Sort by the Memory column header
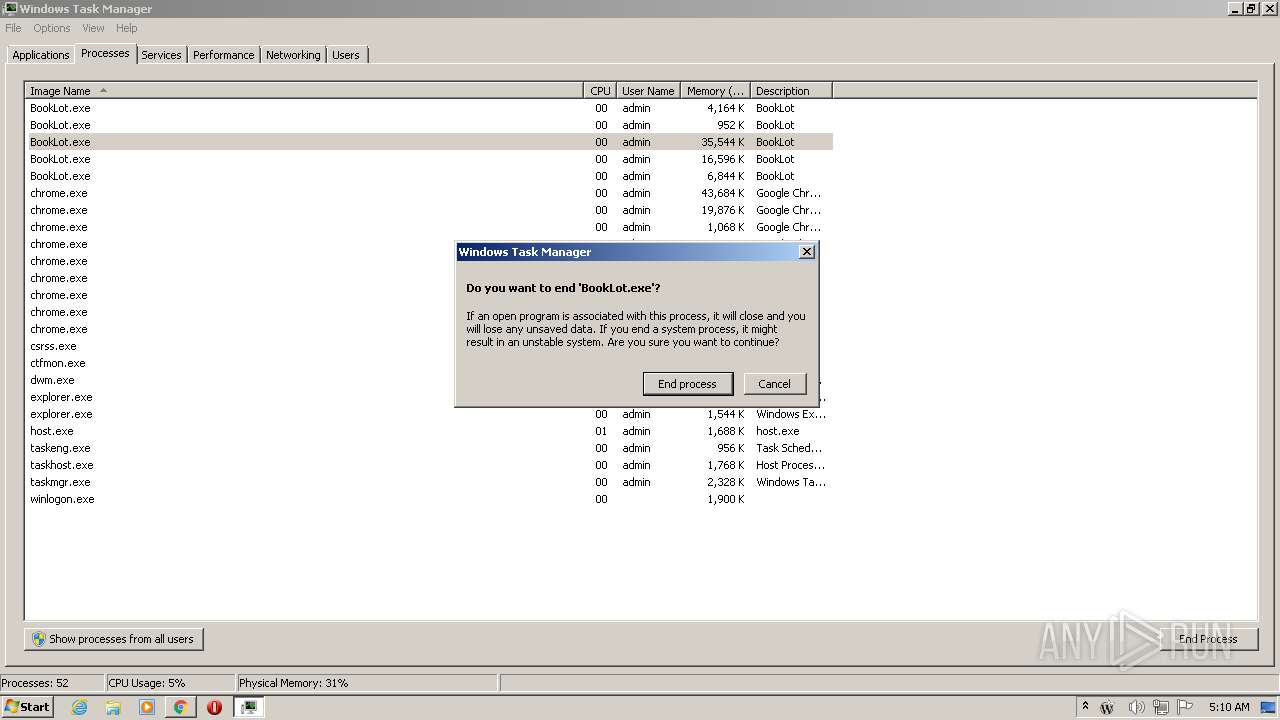The height and width of the screenshot is (720, 1280). click(x=715, y=91)
